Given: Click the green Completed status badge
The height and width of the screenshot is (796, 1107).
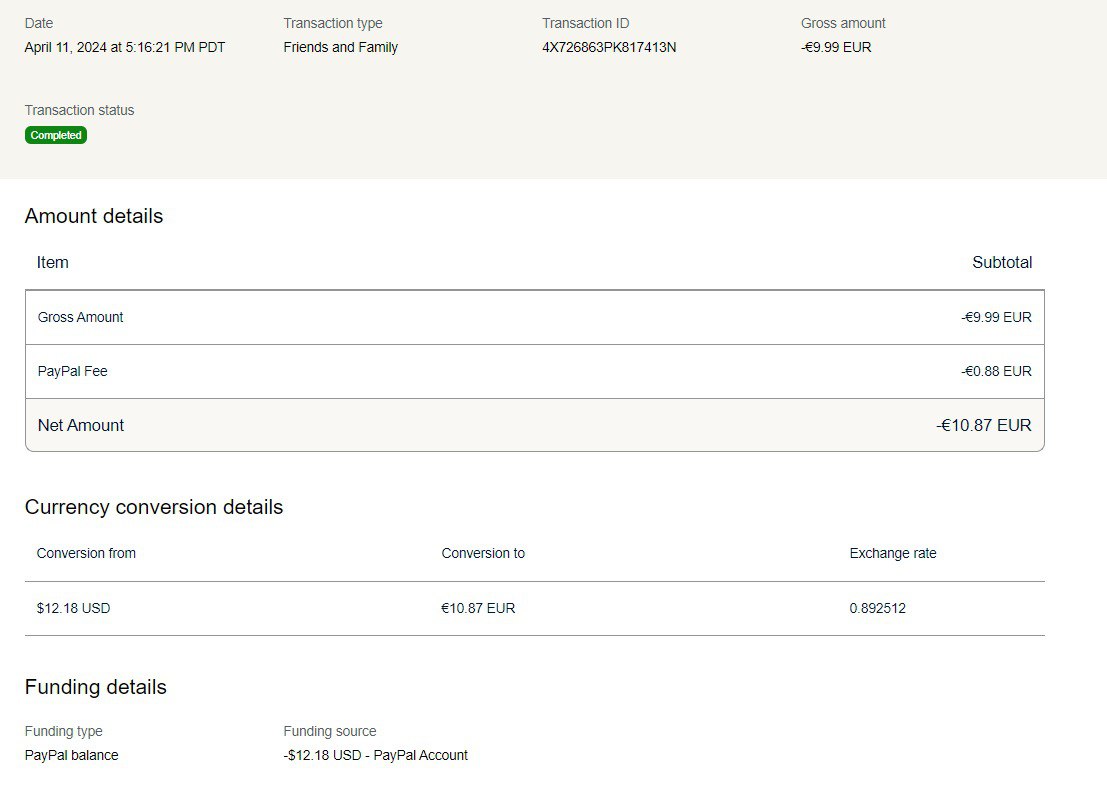Looking at the screenshot, I should (56, 135).
